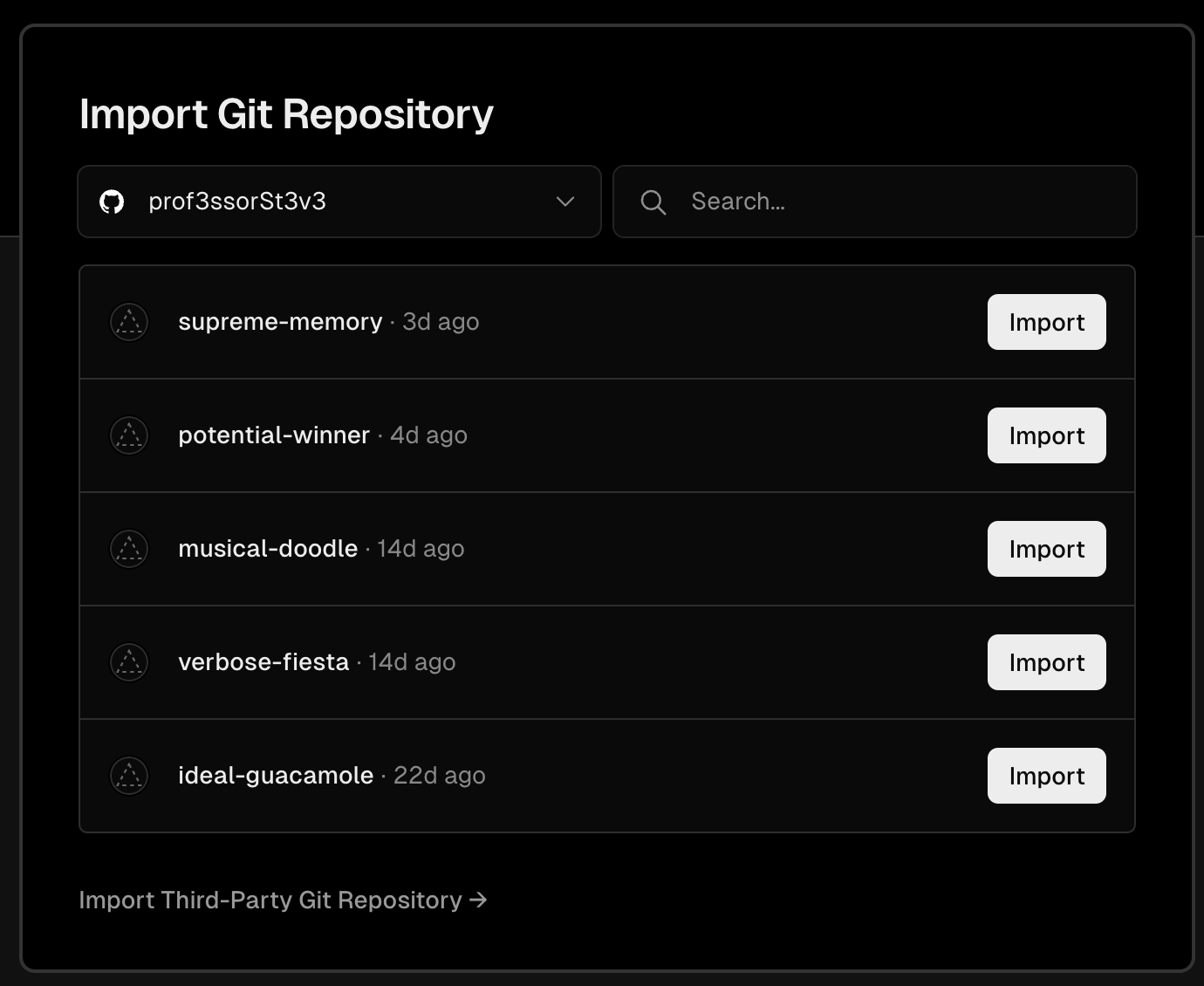Click the search magnifier icon
The height and width of the screenshot is (986, 1204).
pos(653,202)
